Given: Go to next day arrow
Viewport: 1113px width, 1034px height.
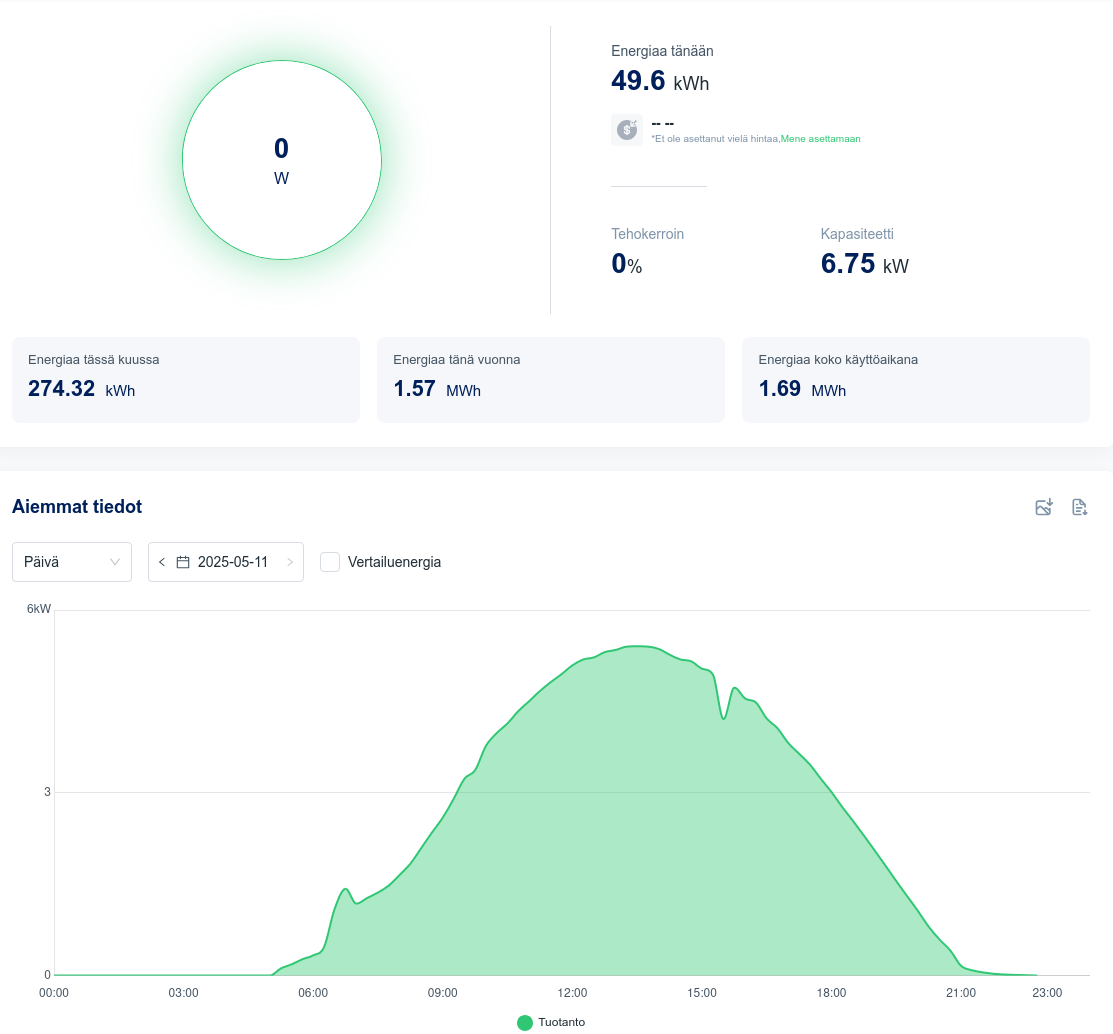Looking at the screenshot, I should click(x=290, y=562).
